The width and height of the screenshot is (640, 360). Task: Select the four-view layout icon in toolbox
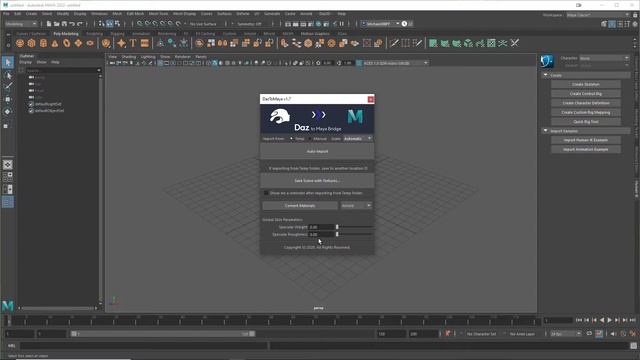tap(8, 177)
